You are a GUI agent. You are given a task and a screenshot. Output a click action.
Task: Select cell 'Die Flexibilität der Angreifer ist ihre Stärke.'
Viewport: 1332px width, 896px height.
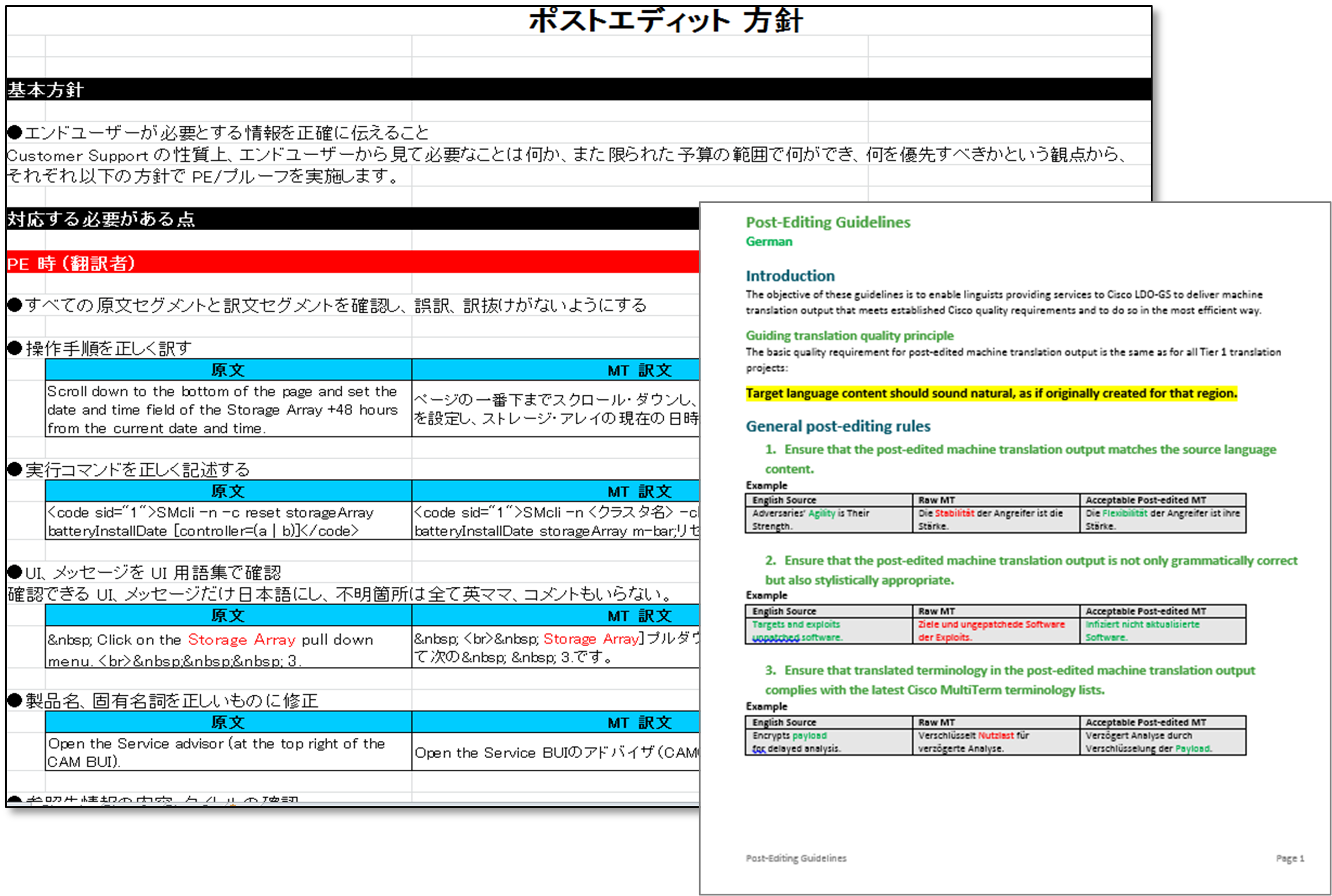(x=1162, y=519)
